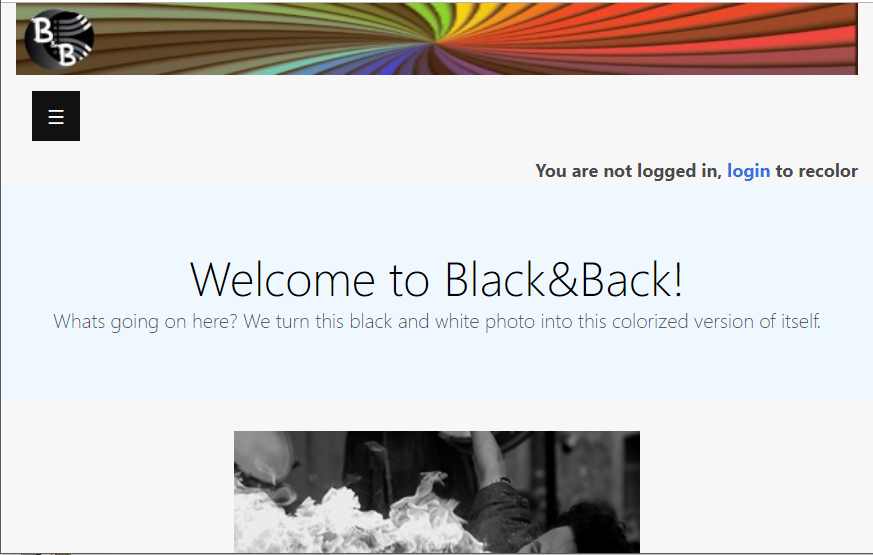Select the rainbow swirl center of banner
This screenshot has height=555, width=873.
pyautogui.click(x=436, y=40)
